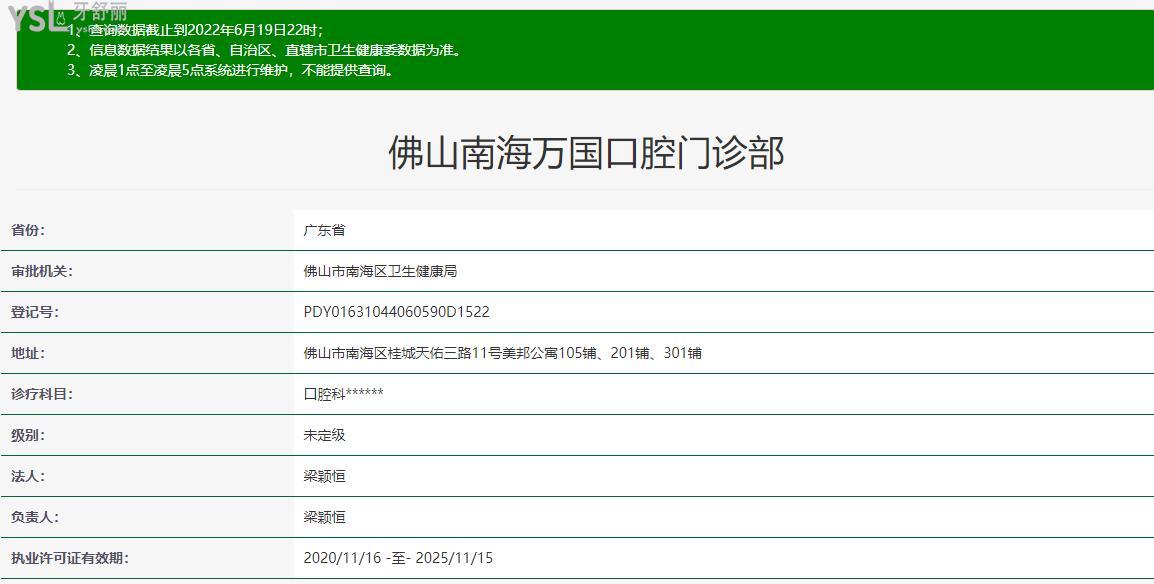Select 梁颖恒 in the 法人 row
The height and width of the screenshot is (584, 1154).
324,477
